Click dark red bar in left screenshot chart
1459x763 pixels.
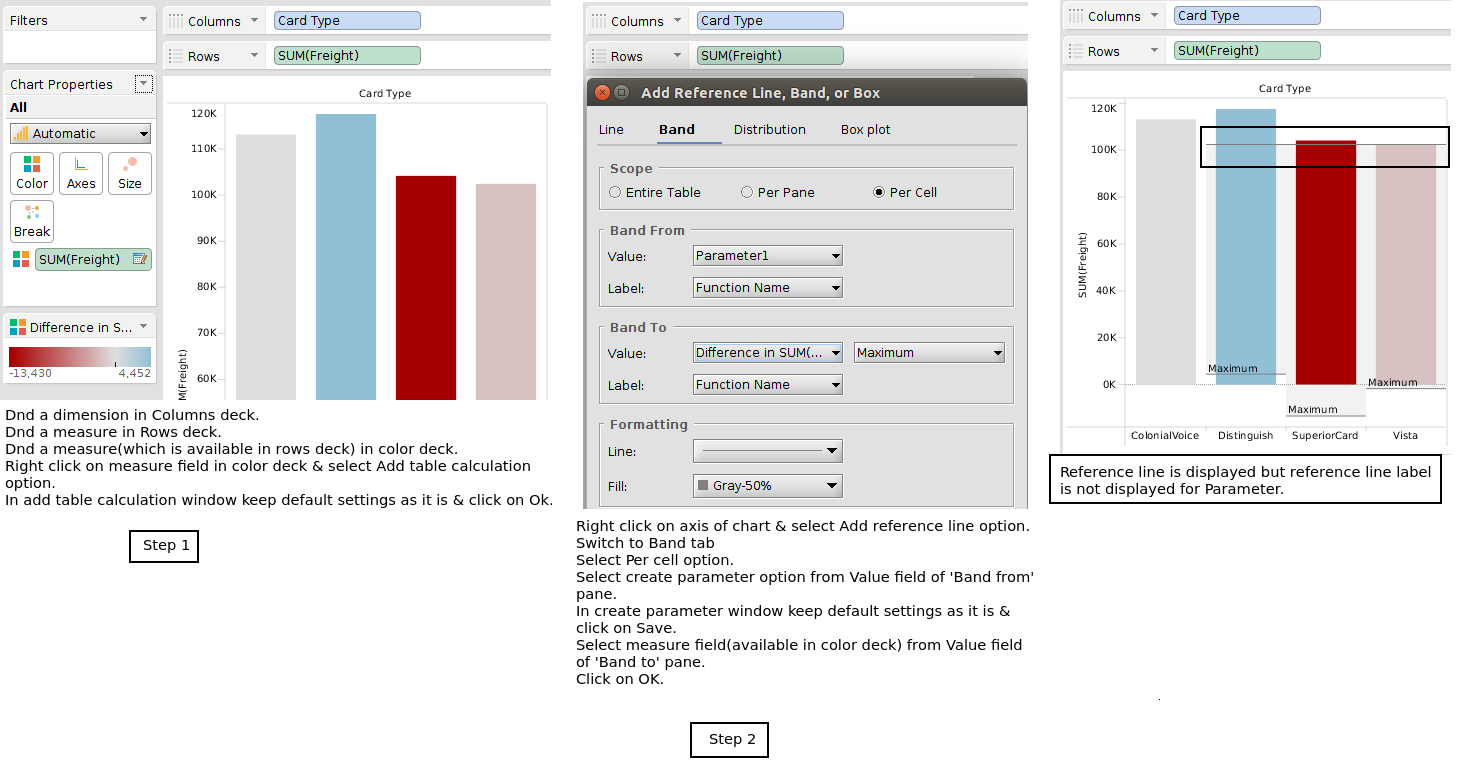[x=426, y=288]
